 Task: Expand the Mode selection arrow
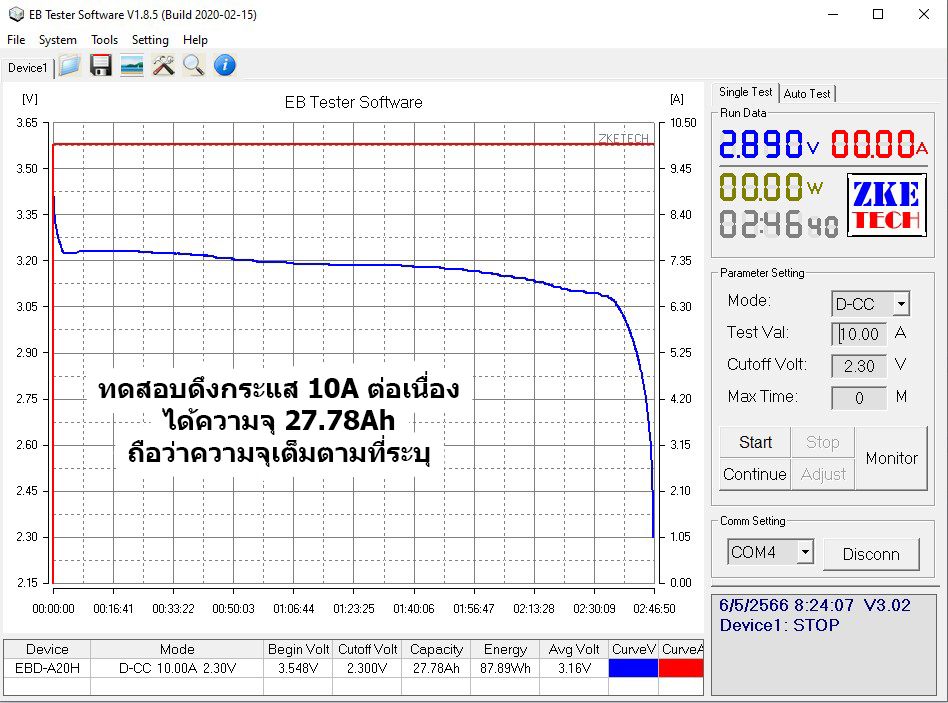click(901, 304)
